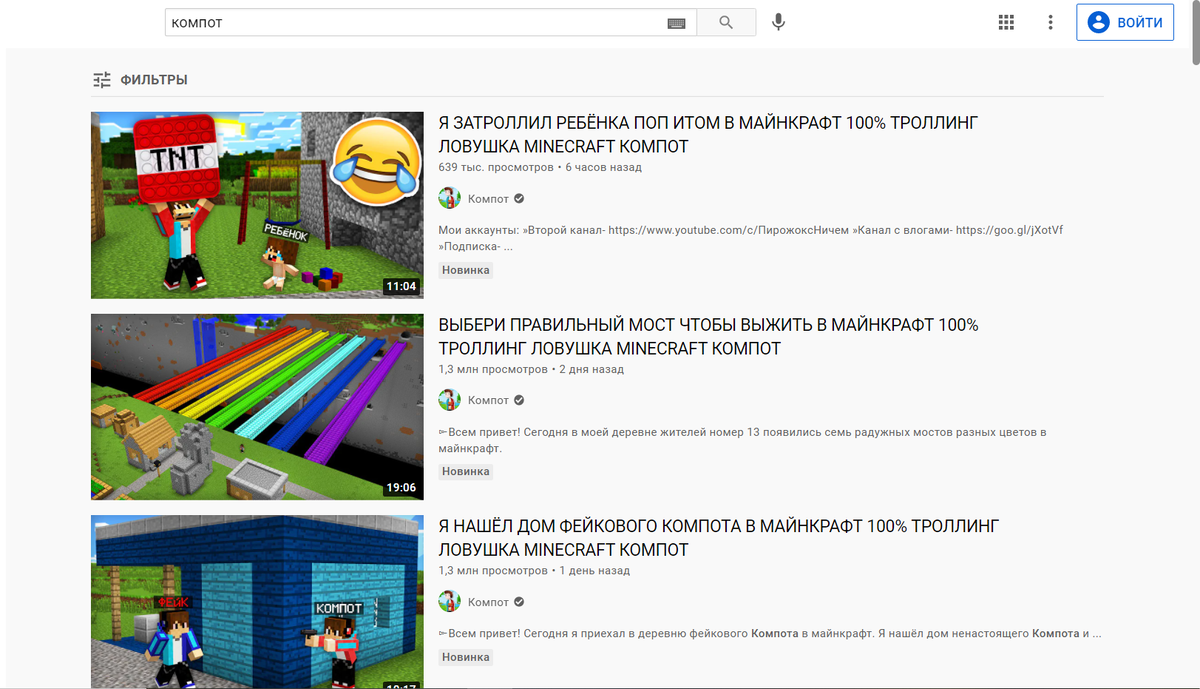Click text 639 тыс. просмотров • 6 часов назад

pyautogui.click(x=540, y=167)
